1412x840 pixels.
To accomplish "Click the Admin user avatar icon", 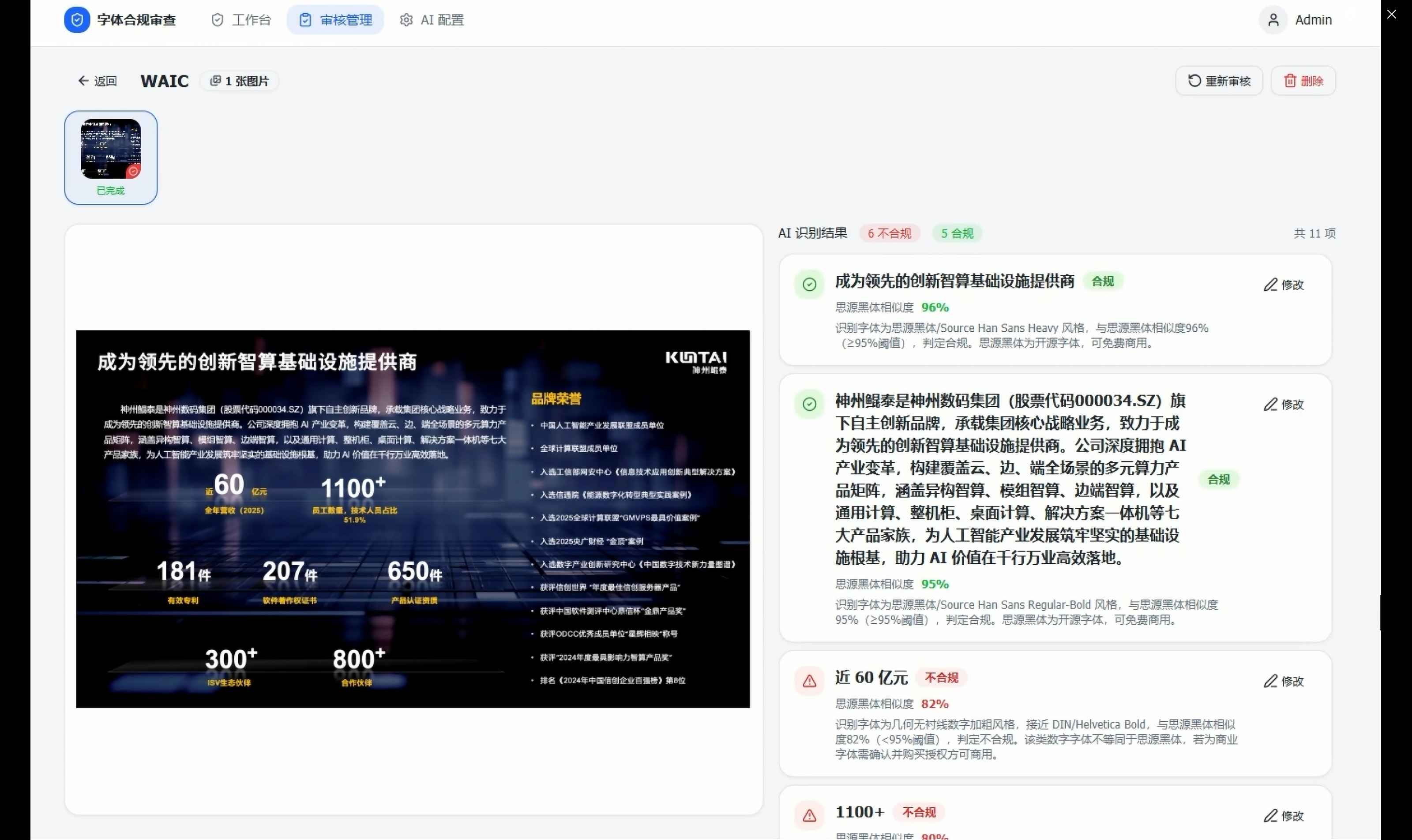I will tap(1273, 20).
